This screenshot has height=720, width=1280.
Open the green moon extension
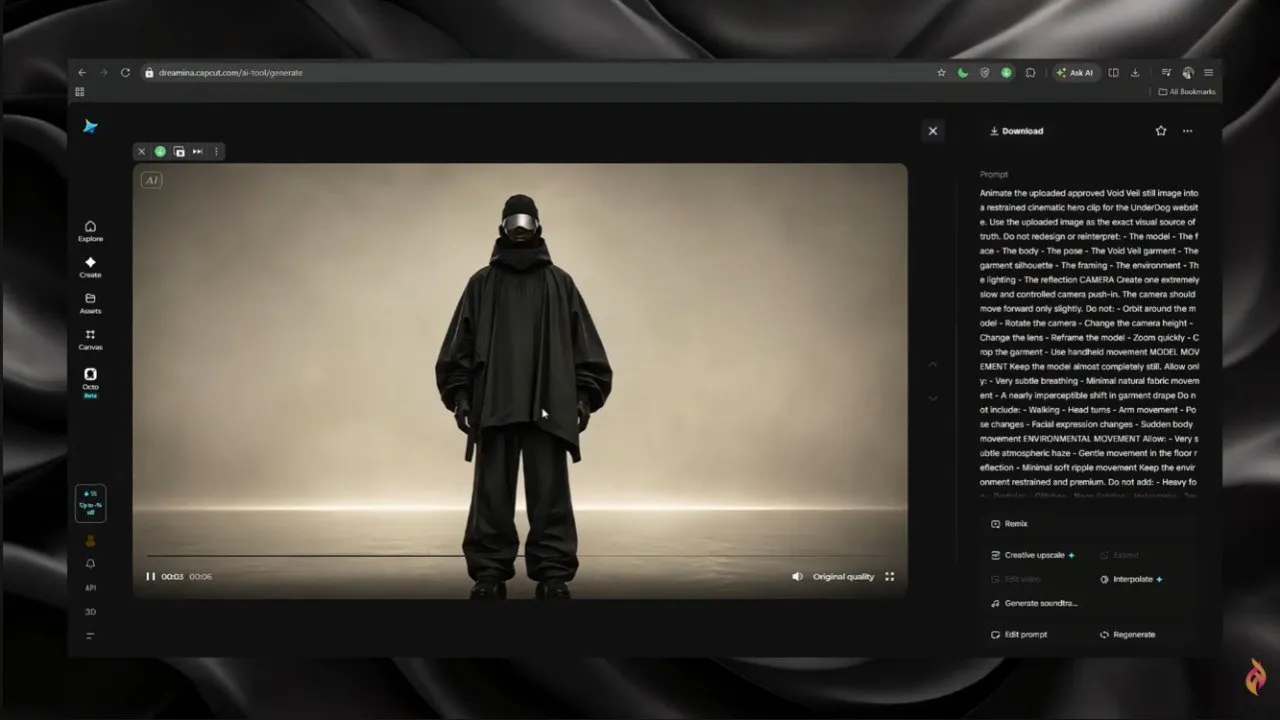(963, 72)
